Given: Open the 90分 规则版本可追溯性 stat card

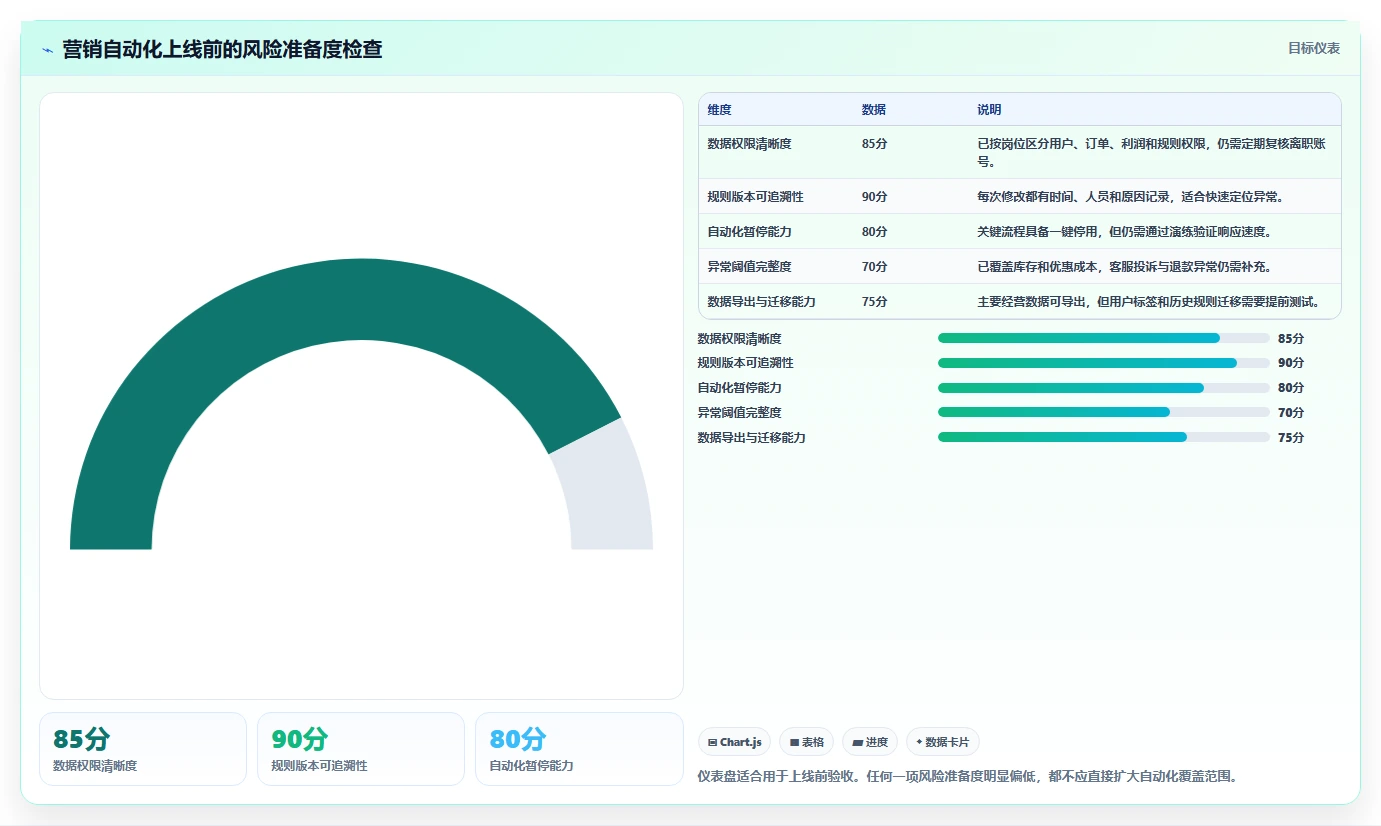Looking at the screenshot, I should click(361, 749).
